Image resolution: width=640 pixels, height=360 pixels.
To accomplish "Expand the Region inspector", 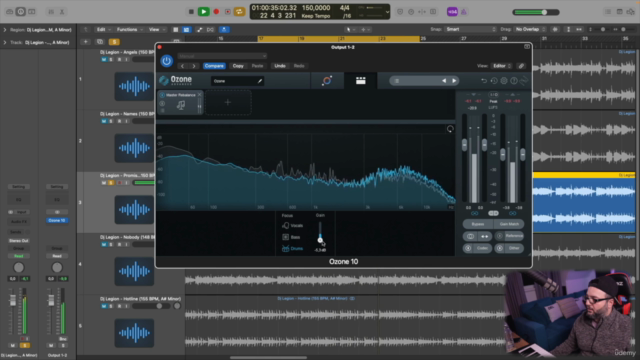I will [x=4, y=30].
